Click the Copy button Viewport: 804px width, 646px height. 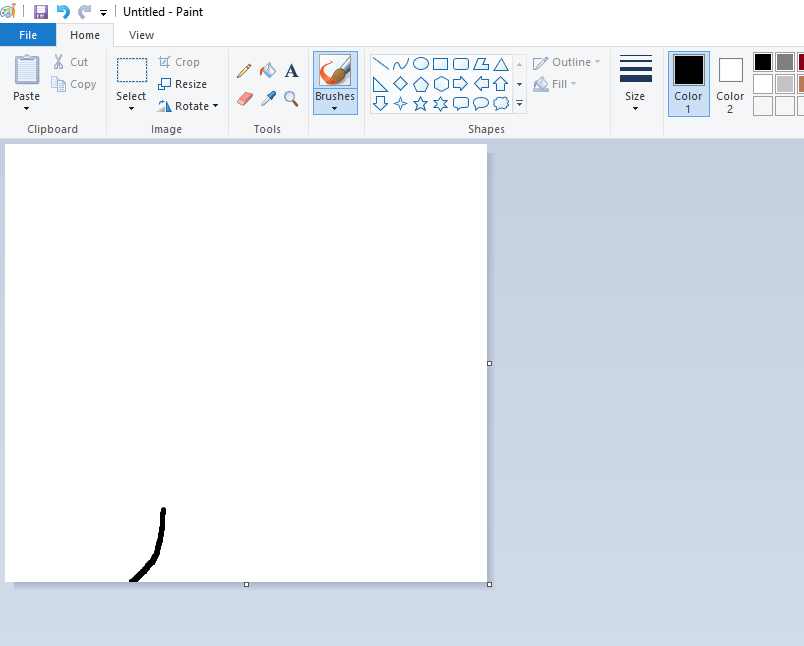tap(74, 84)
